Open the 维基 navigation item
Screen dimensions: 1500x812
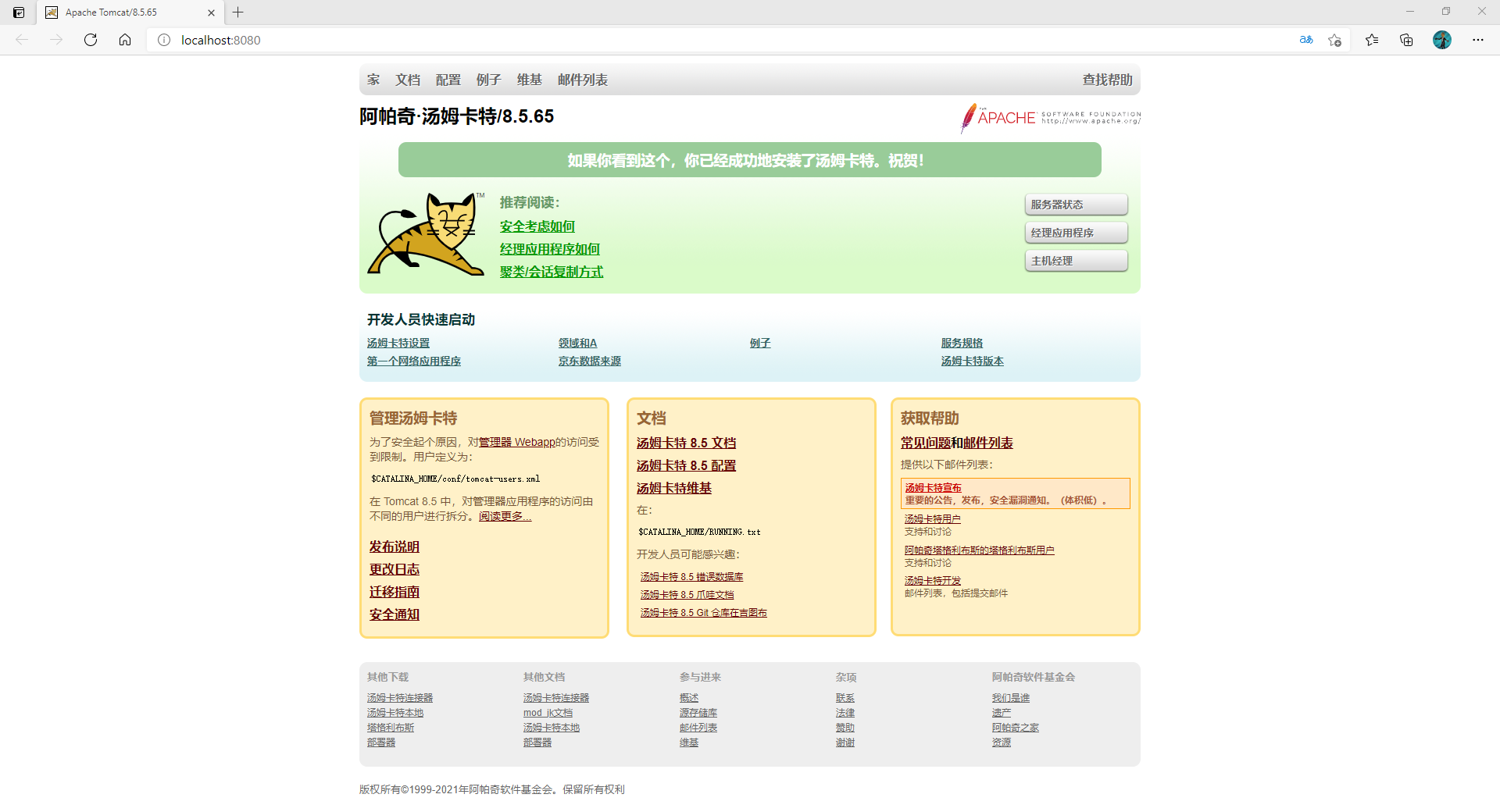530,80
